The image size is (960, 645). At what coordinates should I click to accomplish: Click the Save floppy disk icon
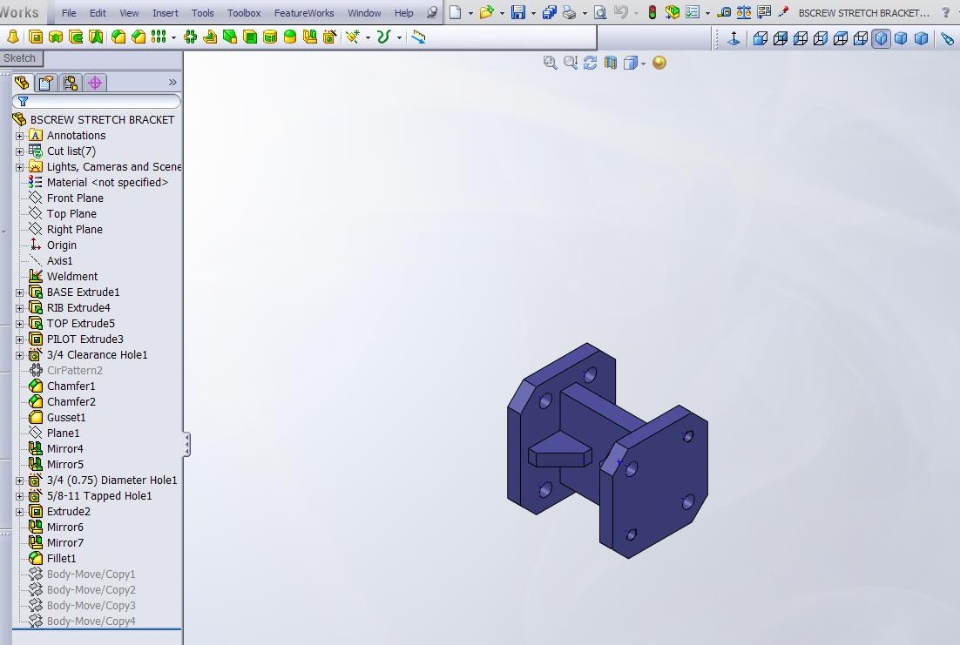[519, 12]
